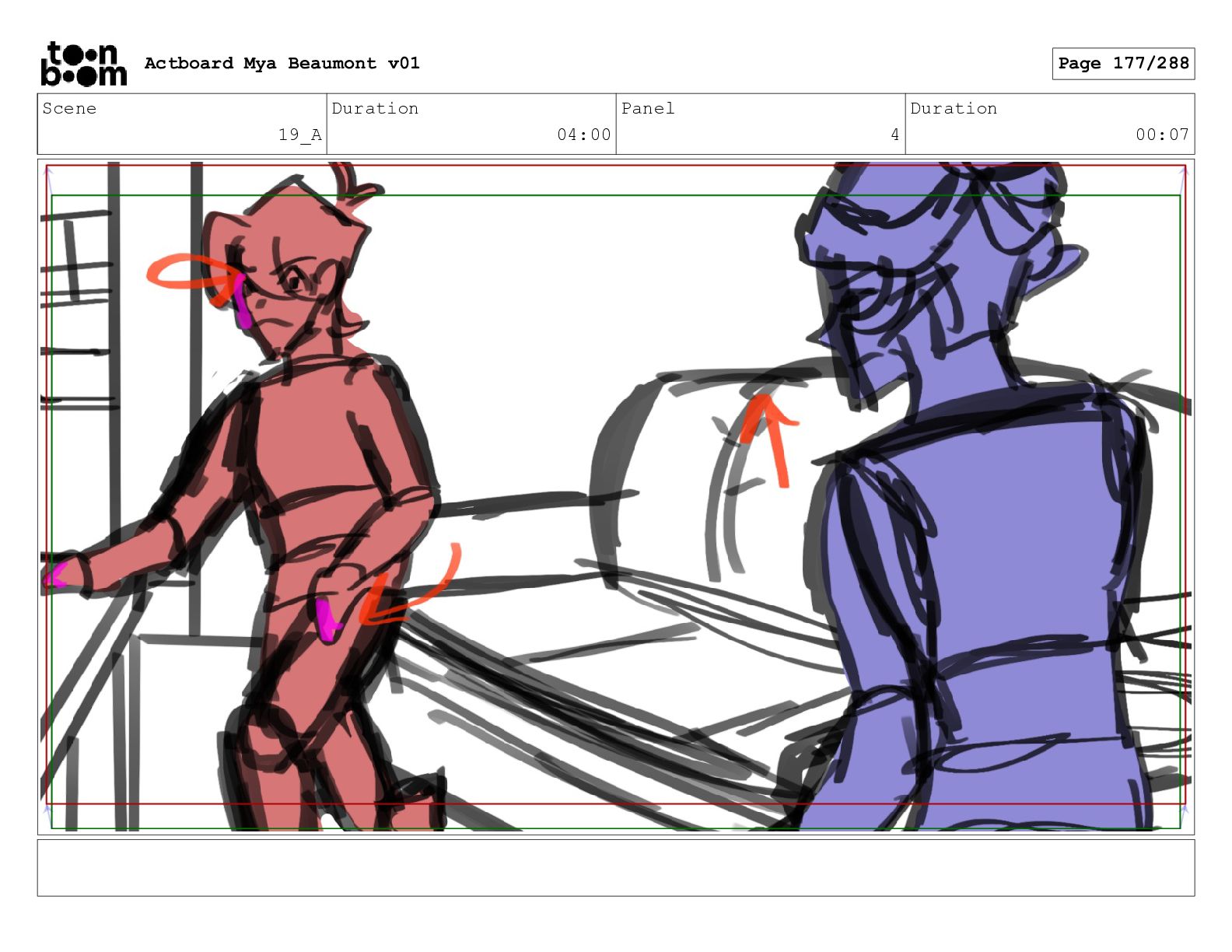
Task: Click the empty notes field below panel
Action: pos(616,868)
